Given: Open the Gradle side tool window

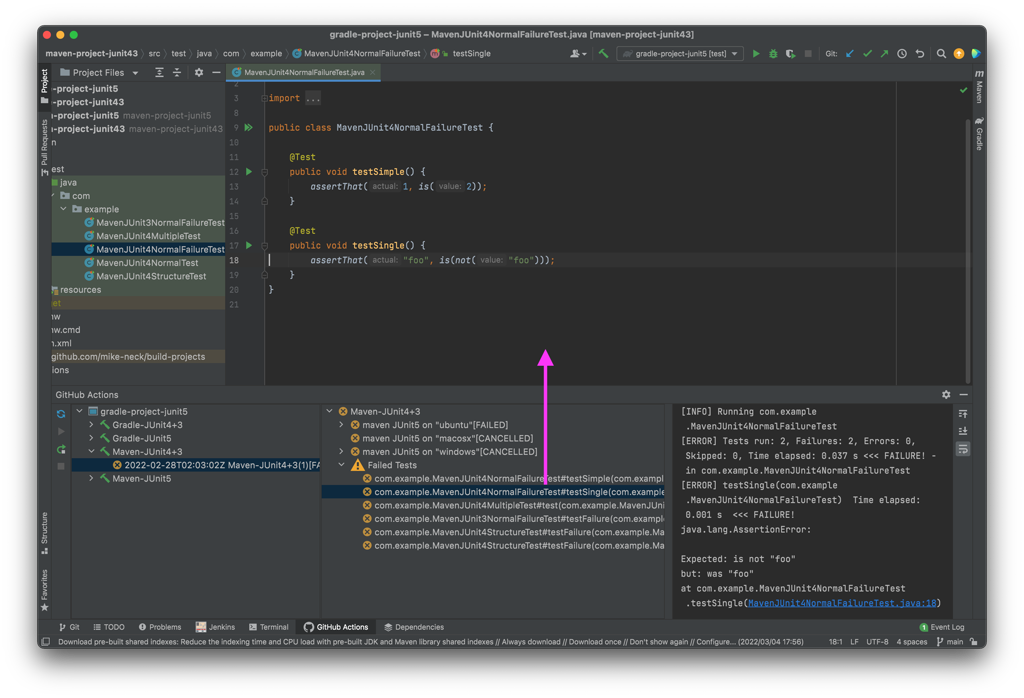Looking at the screenshot, I should point(979,134).
